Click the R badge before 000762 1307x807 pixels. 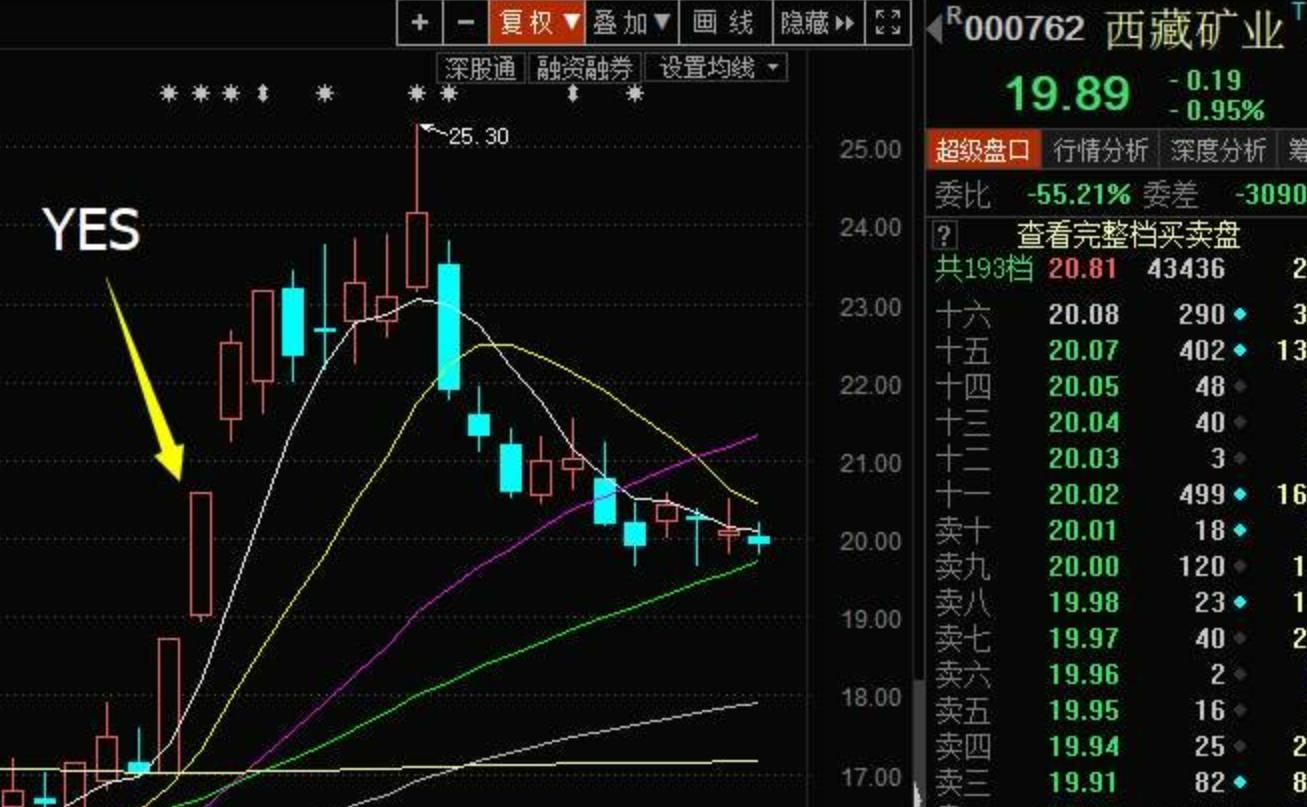click(x=953, y=15)
